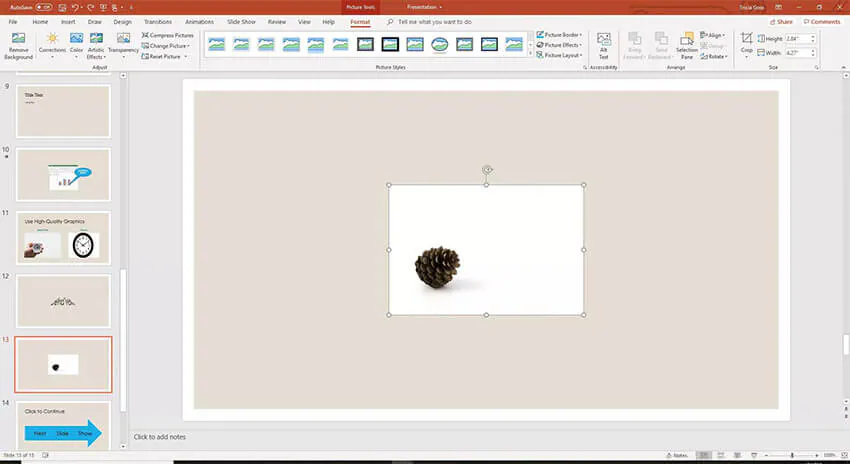Toggle the AutoSave switch
The width and height of the screenshot is (850, 464).
43,7
